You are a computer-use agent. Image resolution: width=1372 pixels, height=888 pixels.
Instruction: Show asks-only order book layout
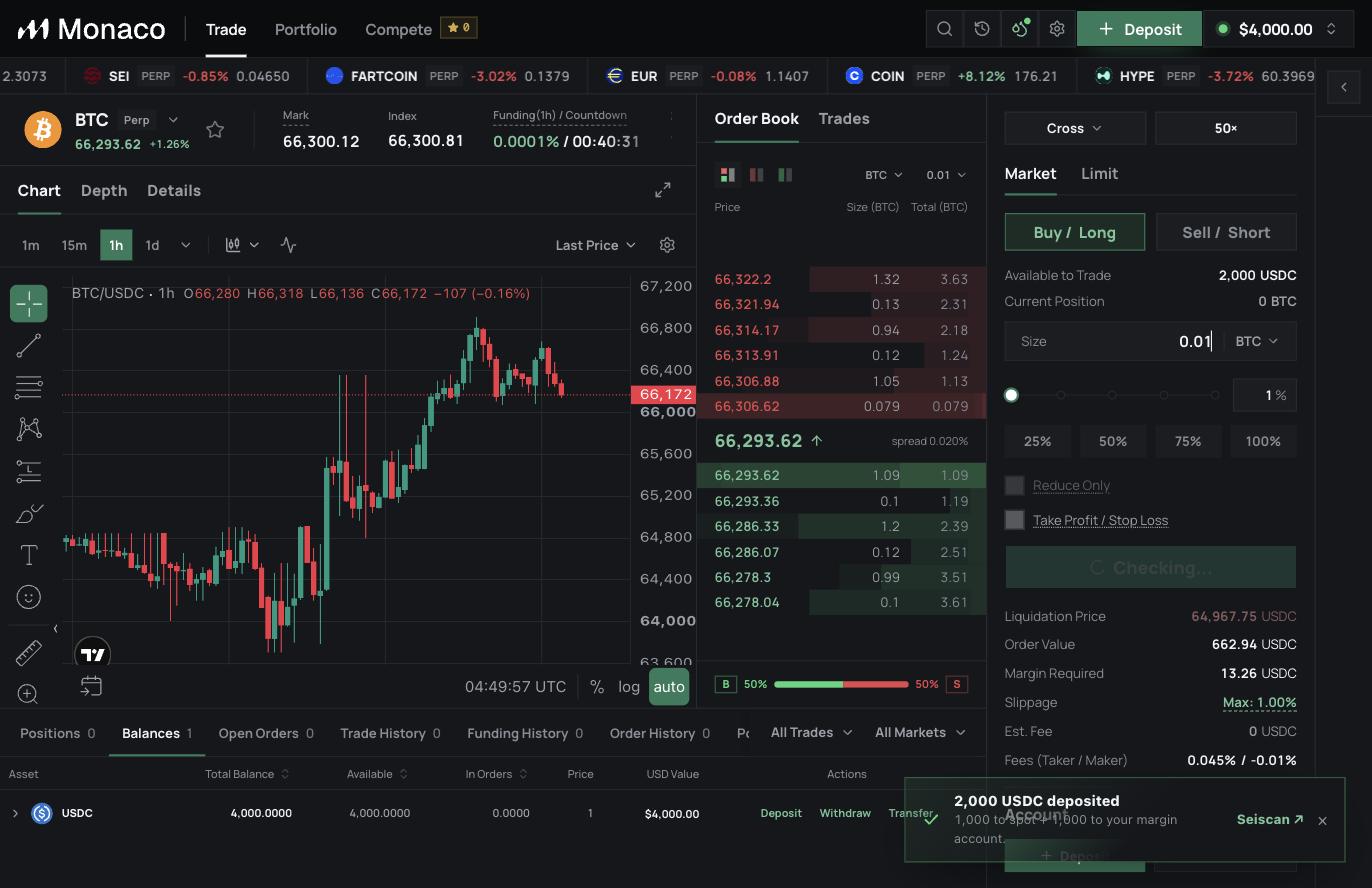pyautogui.click(x=757, y=175)
